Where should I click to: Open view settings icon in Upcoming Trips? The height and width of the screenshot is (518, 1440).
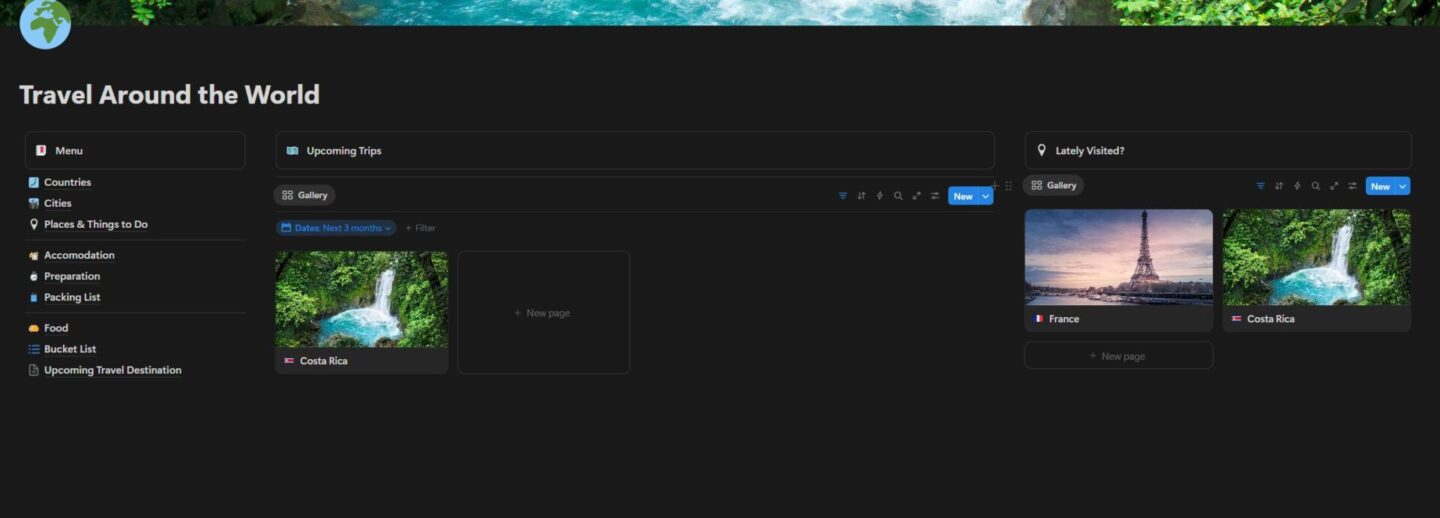[935, 196]
